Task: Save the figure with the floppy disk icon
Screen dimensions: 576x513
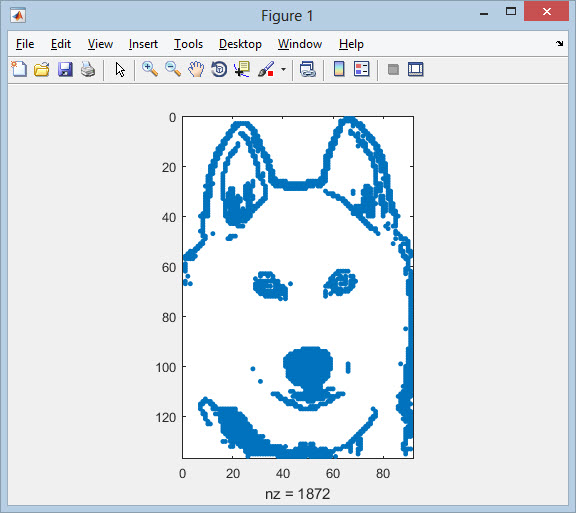Action: coord(65,69)
